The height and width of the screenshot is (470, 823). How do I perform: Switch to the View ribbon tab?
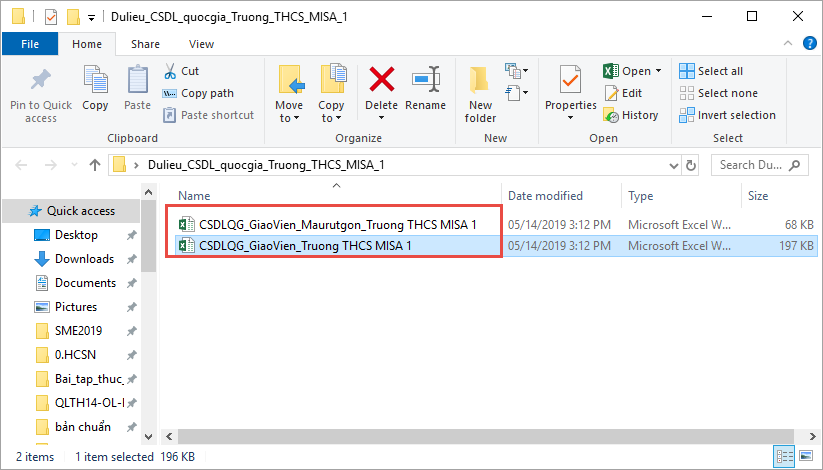pos(201,44)
